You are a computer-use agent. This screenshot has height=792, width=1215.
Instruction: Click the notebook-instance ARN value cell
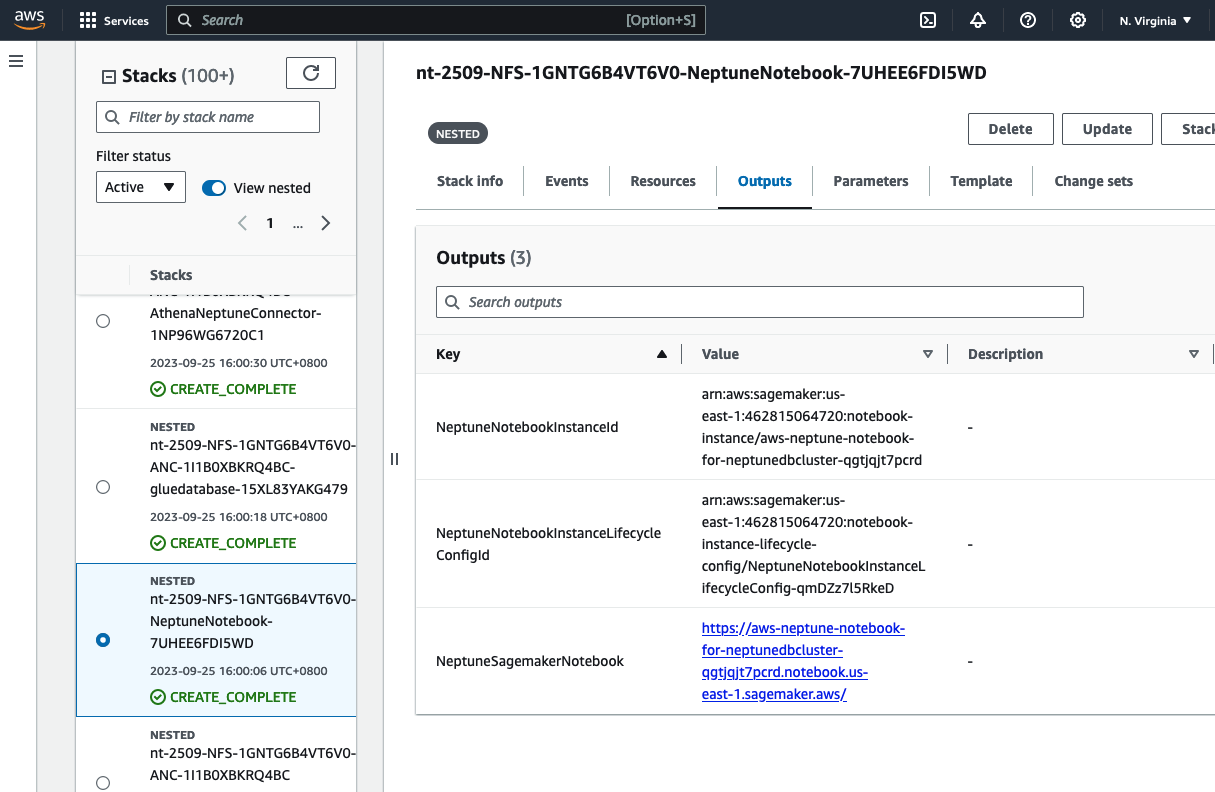(x=812, y=427)
